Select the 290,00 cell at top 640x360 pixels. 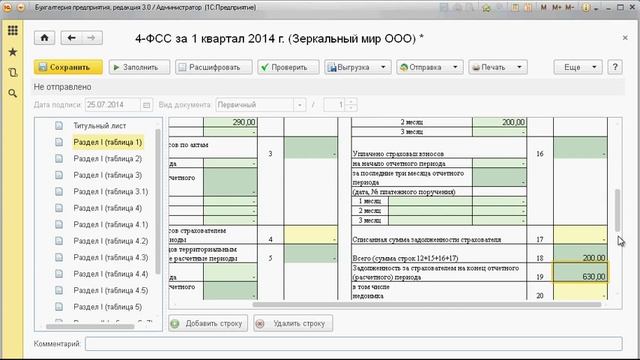tap(230, 122)
